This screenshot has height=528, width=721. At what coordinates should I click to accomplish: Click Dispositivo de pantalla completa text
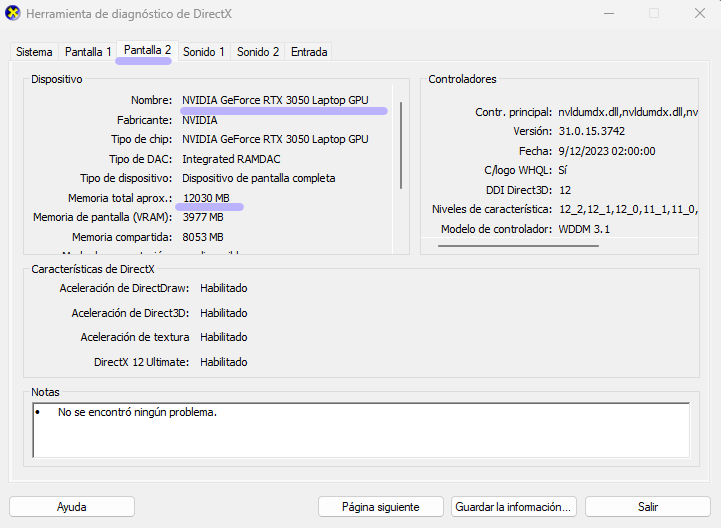[x=258, y=178]
